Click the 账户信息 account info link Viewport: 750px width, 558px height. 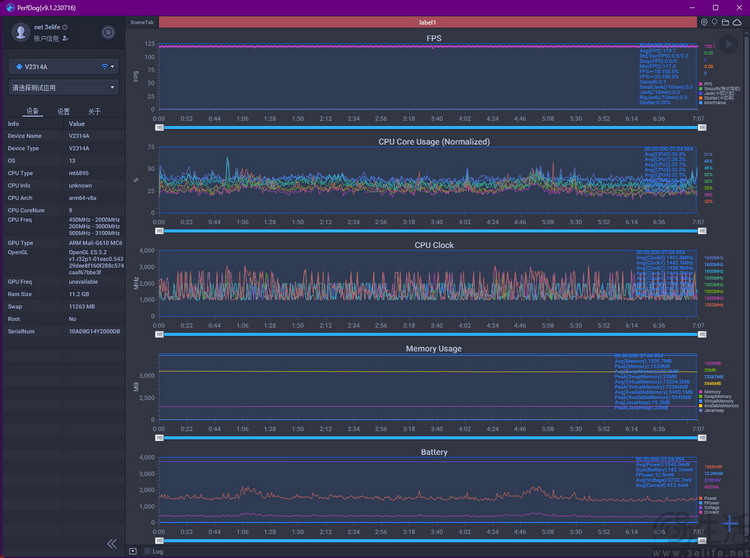tap(46, 39)
